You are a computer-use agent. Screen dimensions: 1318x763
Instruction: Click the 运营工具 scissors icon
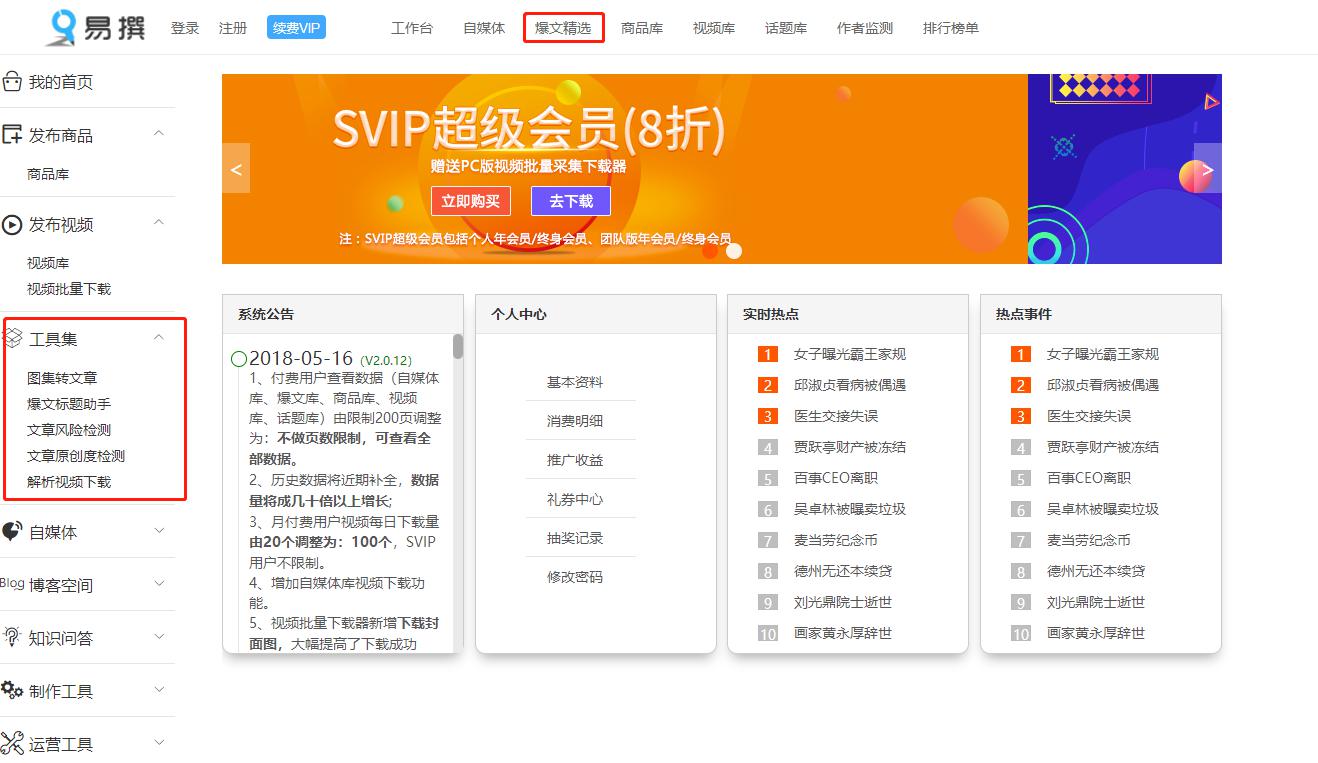click(x=11, y=742)
